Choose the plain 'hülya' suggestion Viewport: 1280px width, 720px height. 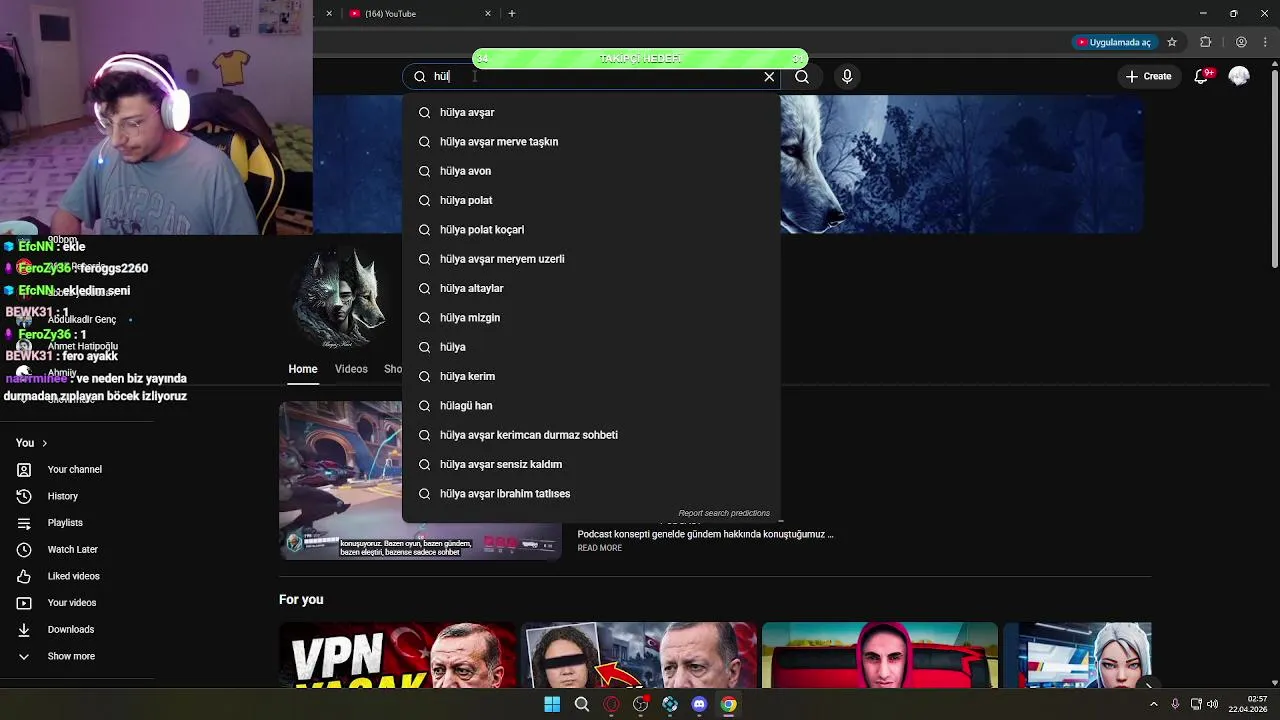tap(591, 347)
